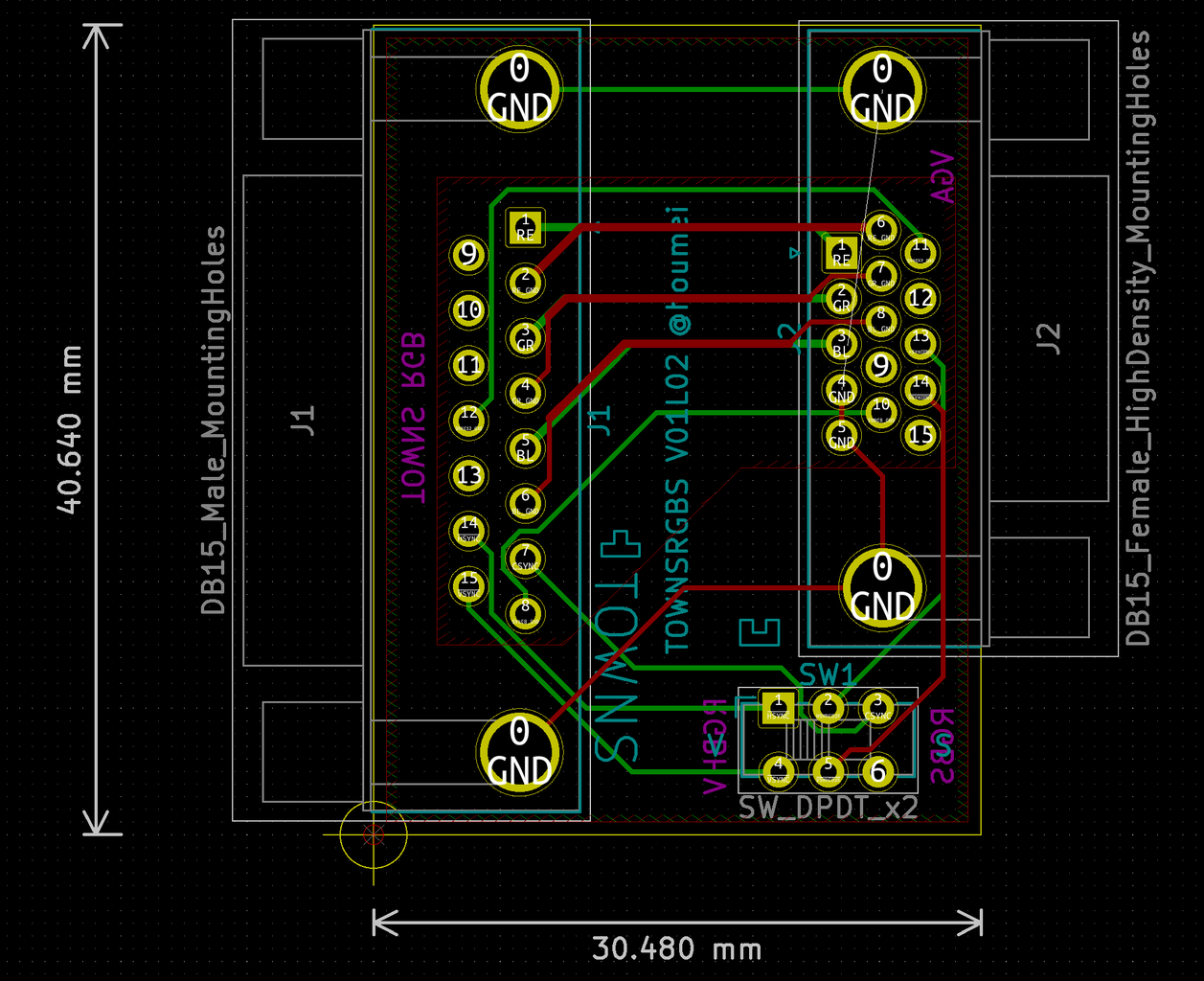
Task: Select J2 bottom GND mounting hole pad
Action: tap(882, 587)
